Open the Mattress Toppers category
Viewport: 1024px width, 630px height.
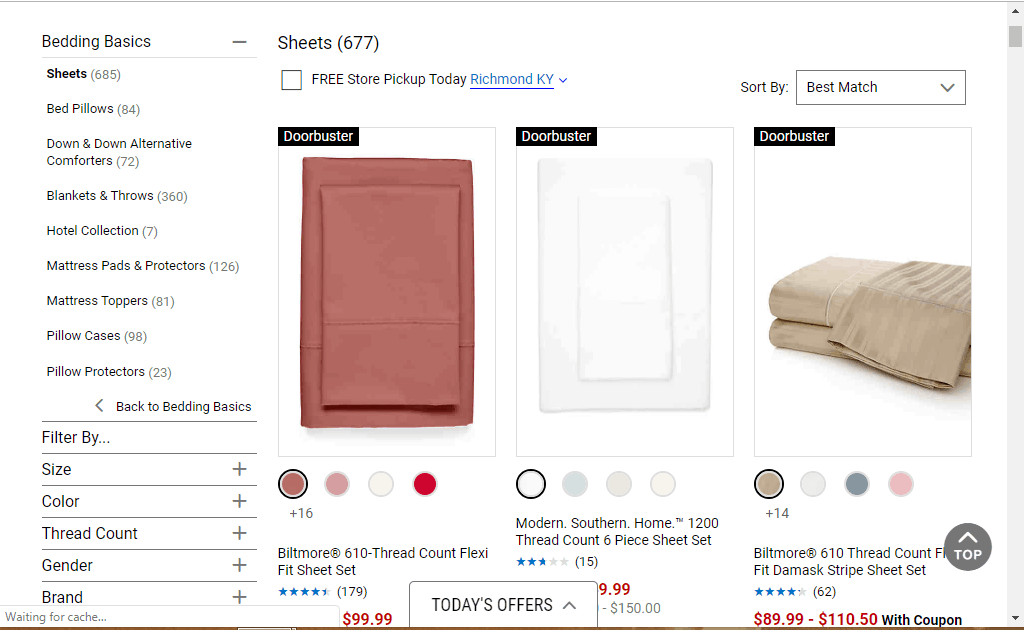tap(97, 301)
